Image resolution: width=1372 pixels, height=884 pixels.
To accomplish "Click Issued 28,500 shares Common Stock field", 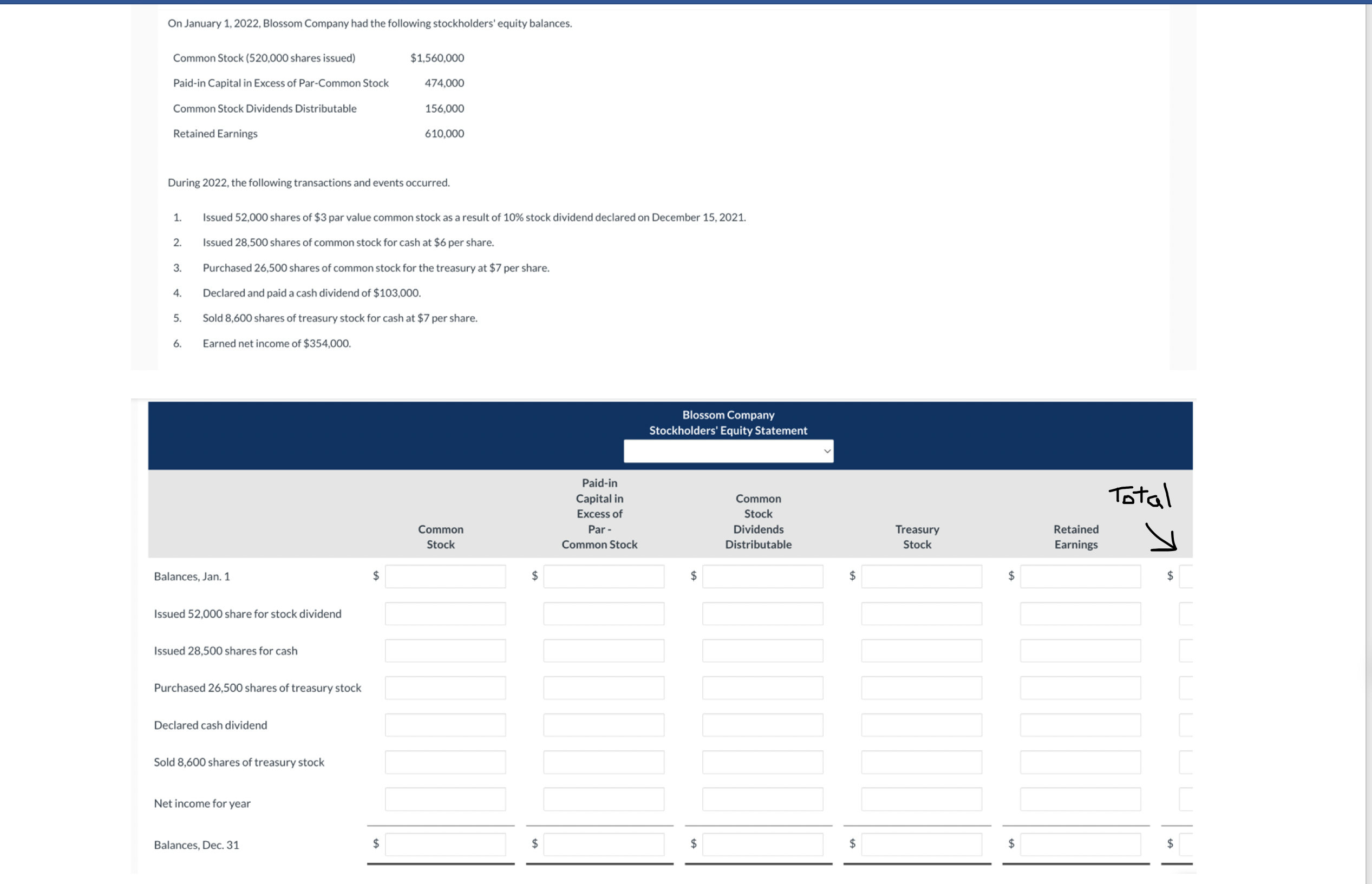I will pyautogui.click(x=445, y=650).
